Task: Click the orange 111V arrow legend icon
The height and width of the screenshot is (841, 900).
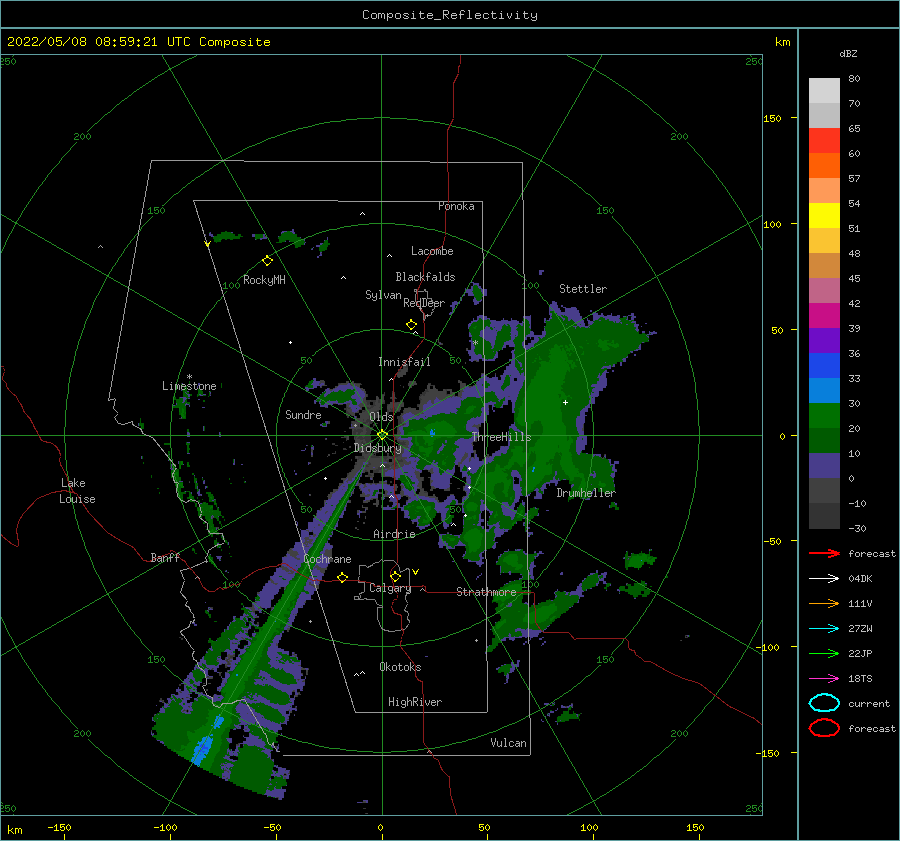Action: coord(824,603)
